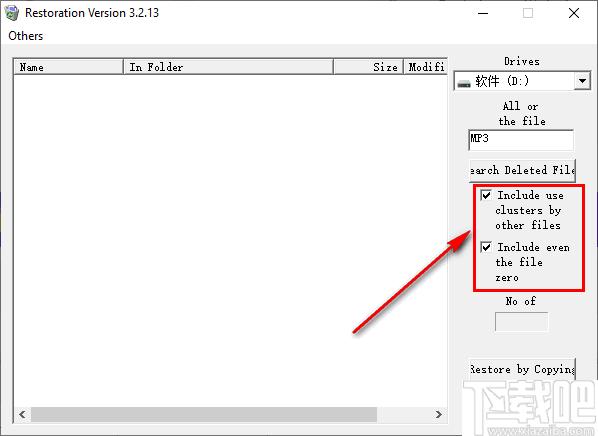This screenshot has height=436, width=598.
Task: Sort list by Name column header
Action: [x=68, y=67]
